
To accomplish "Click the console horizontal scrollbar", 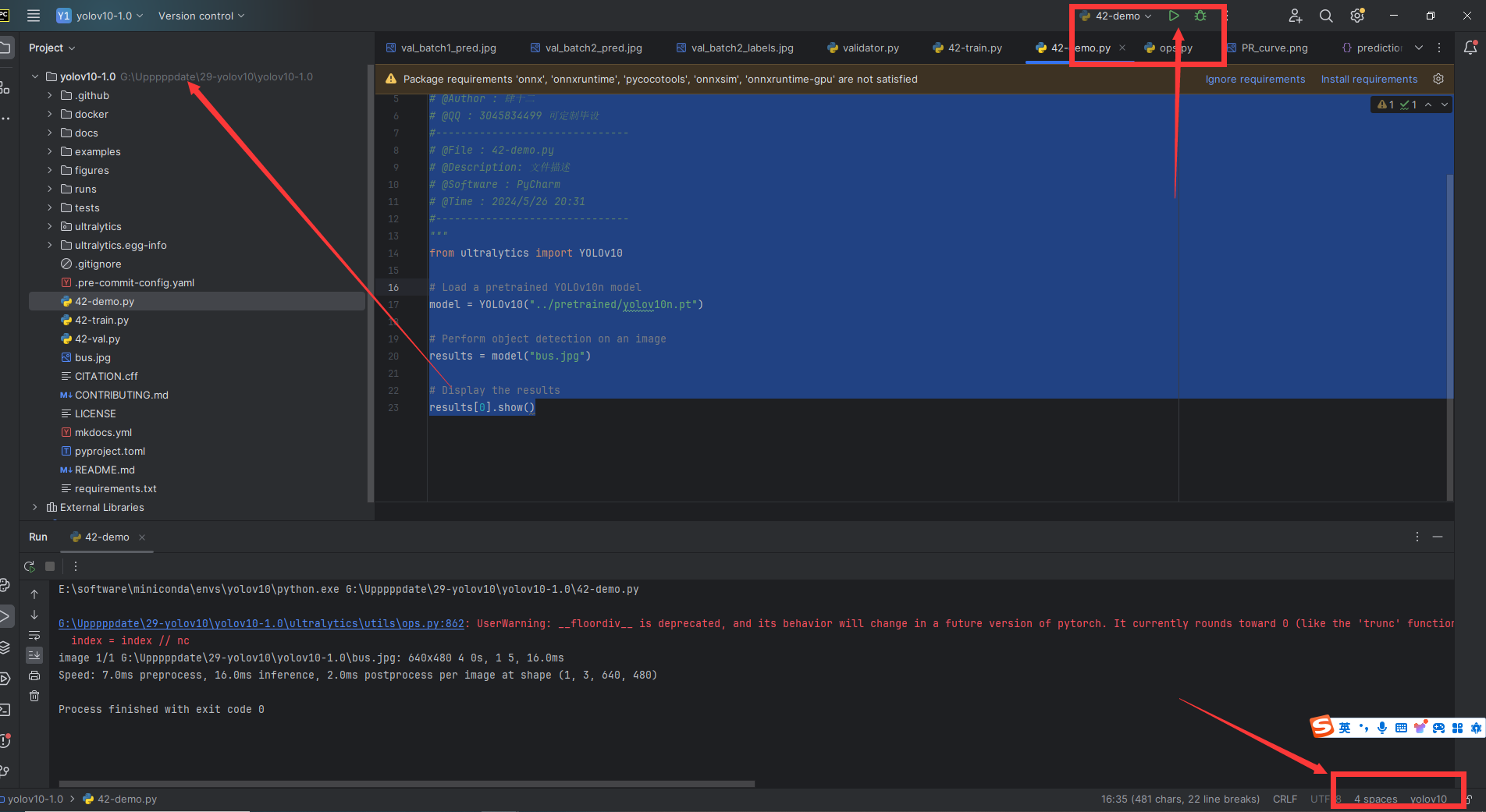I will pyautogui.click(x=407, y=783).
